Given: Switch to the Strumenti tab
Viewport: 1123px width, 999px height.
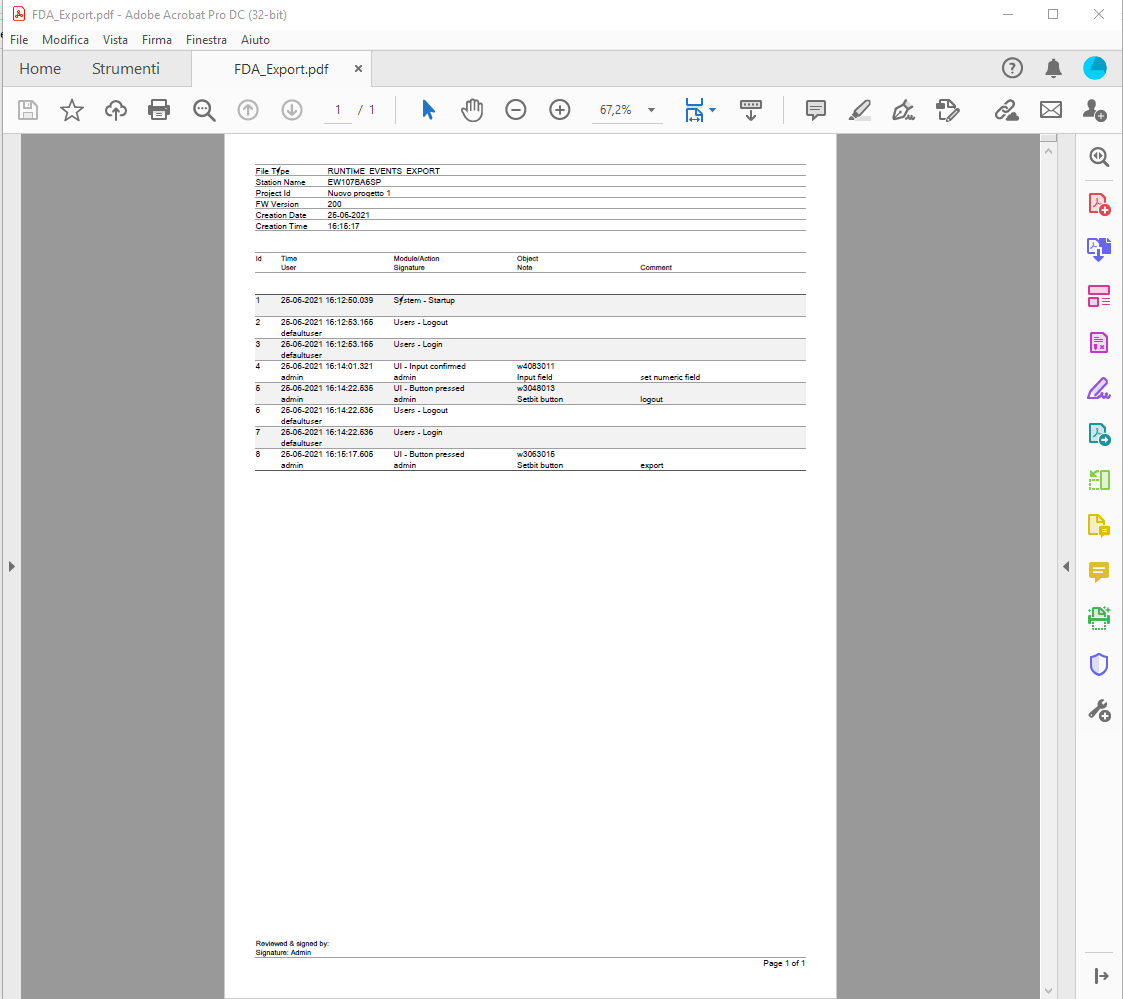Looking at the screenshot, I should click(126, 69).
